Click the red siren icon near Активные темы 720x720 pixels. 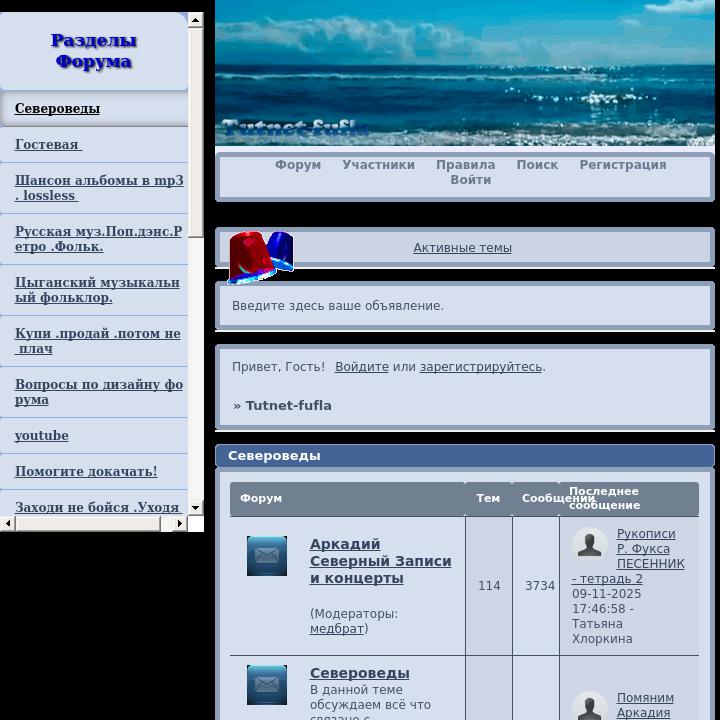[x=260, y=255]
